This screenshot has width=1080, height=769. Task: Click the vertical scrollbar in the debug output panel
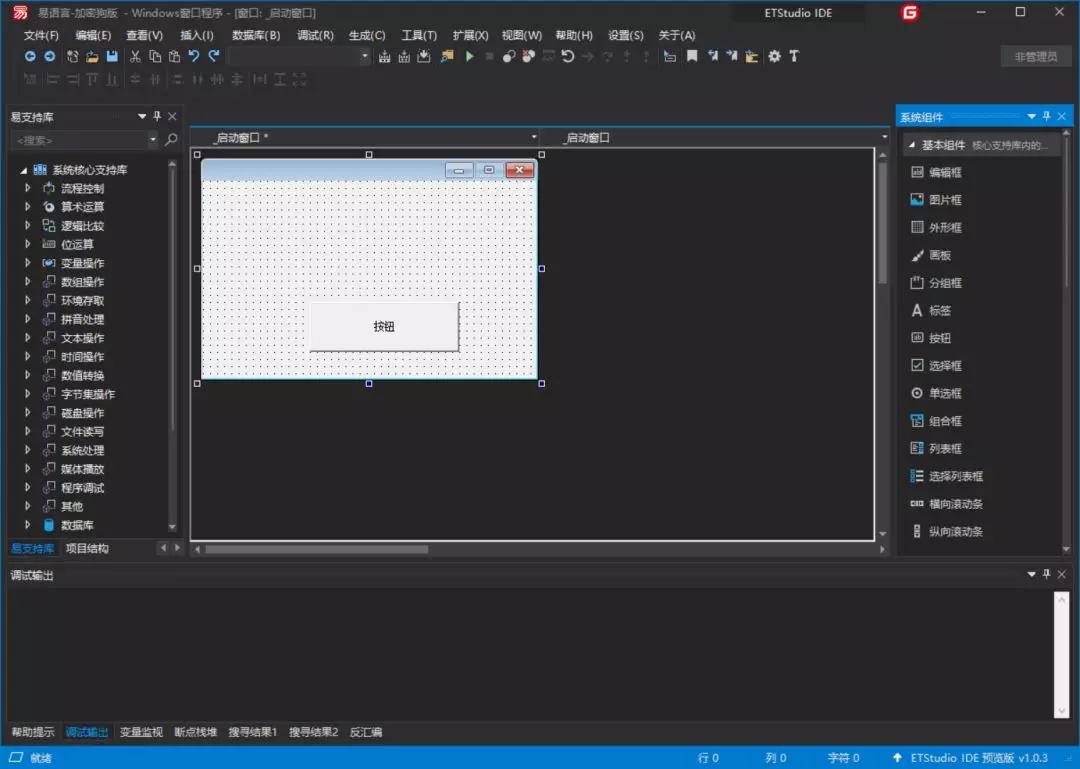click(1063, 650)
